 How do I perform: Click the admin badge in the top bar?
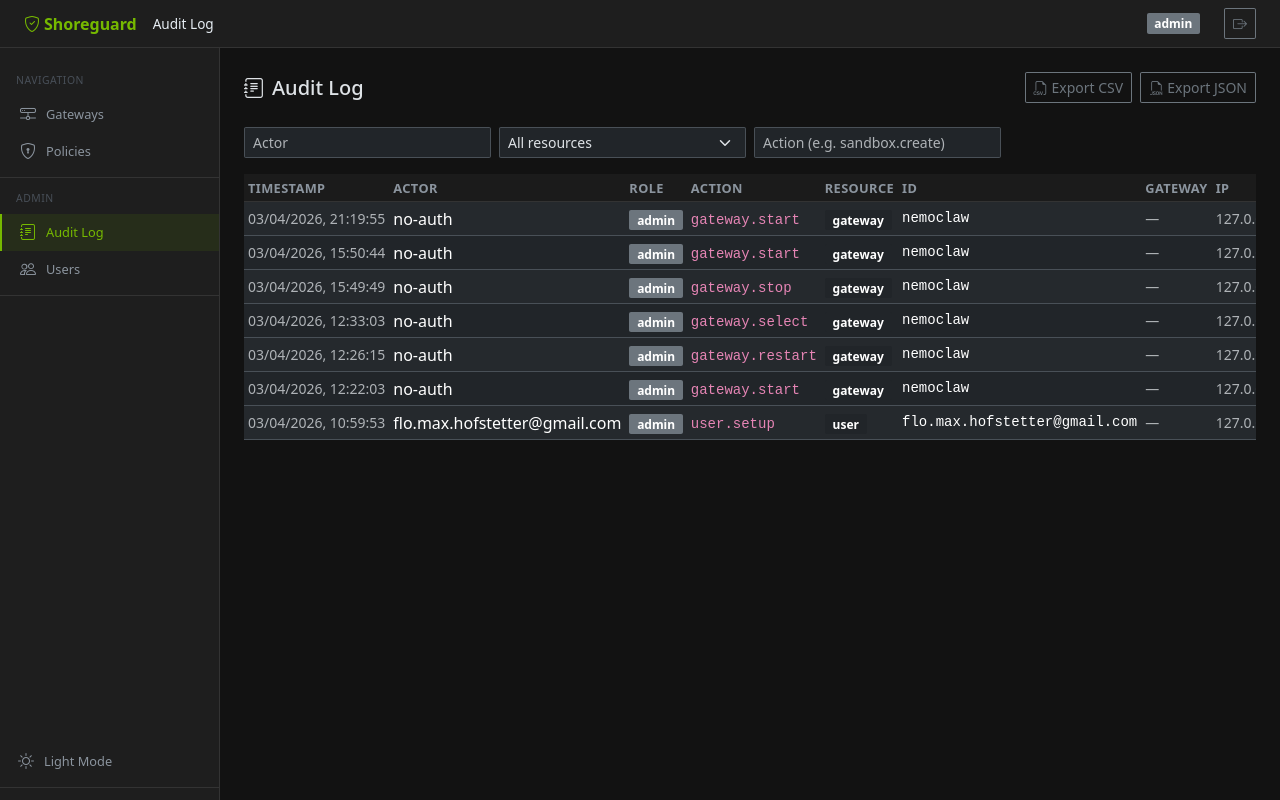coord(1172,22)
